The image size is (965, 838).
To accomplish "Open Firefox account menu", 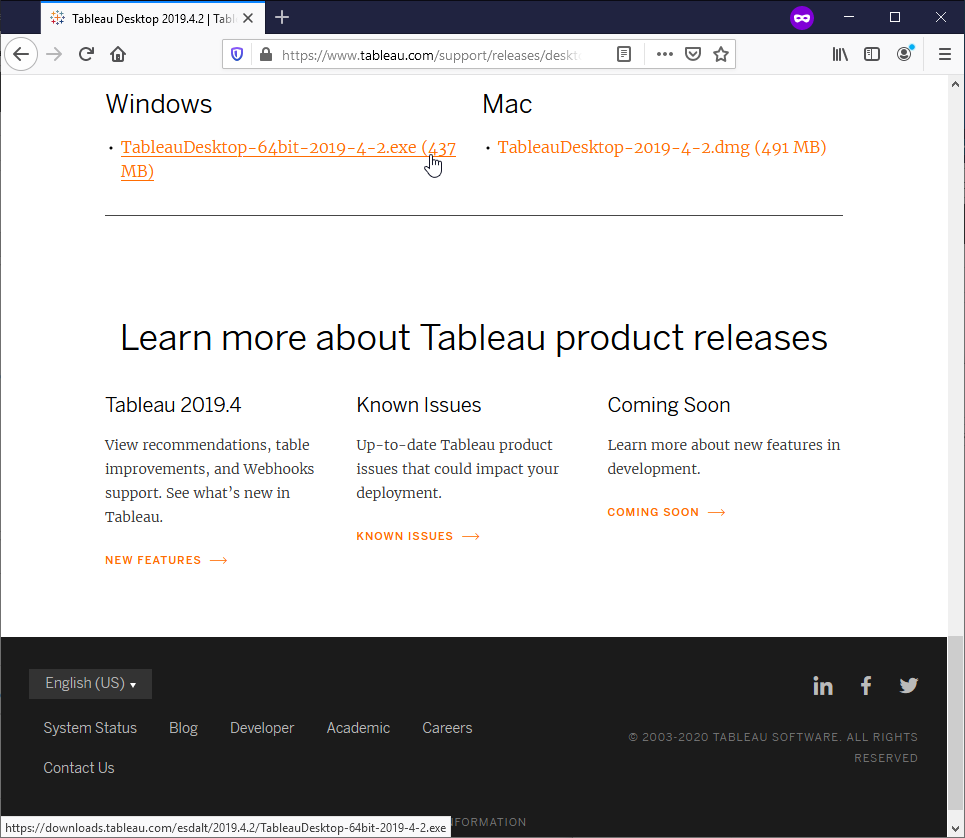I will 904,55.
